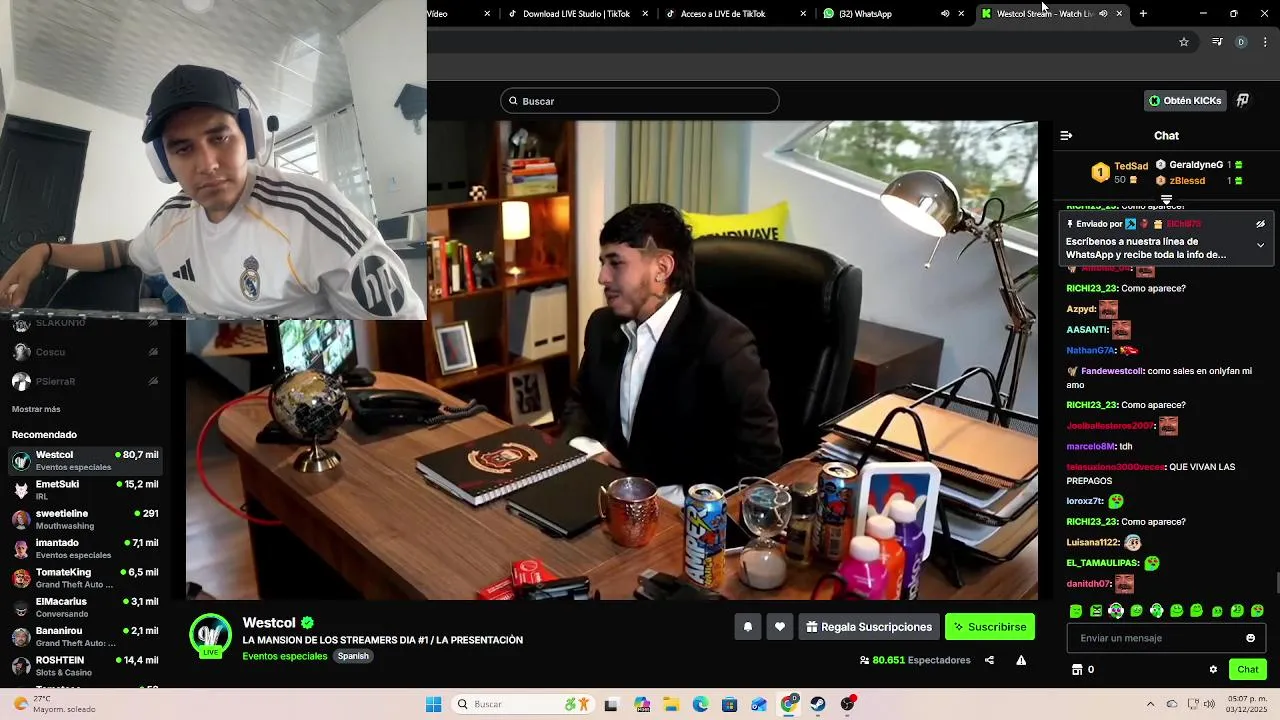Toggle visibility of PSierraR in followed list

(x=153, y=381)
